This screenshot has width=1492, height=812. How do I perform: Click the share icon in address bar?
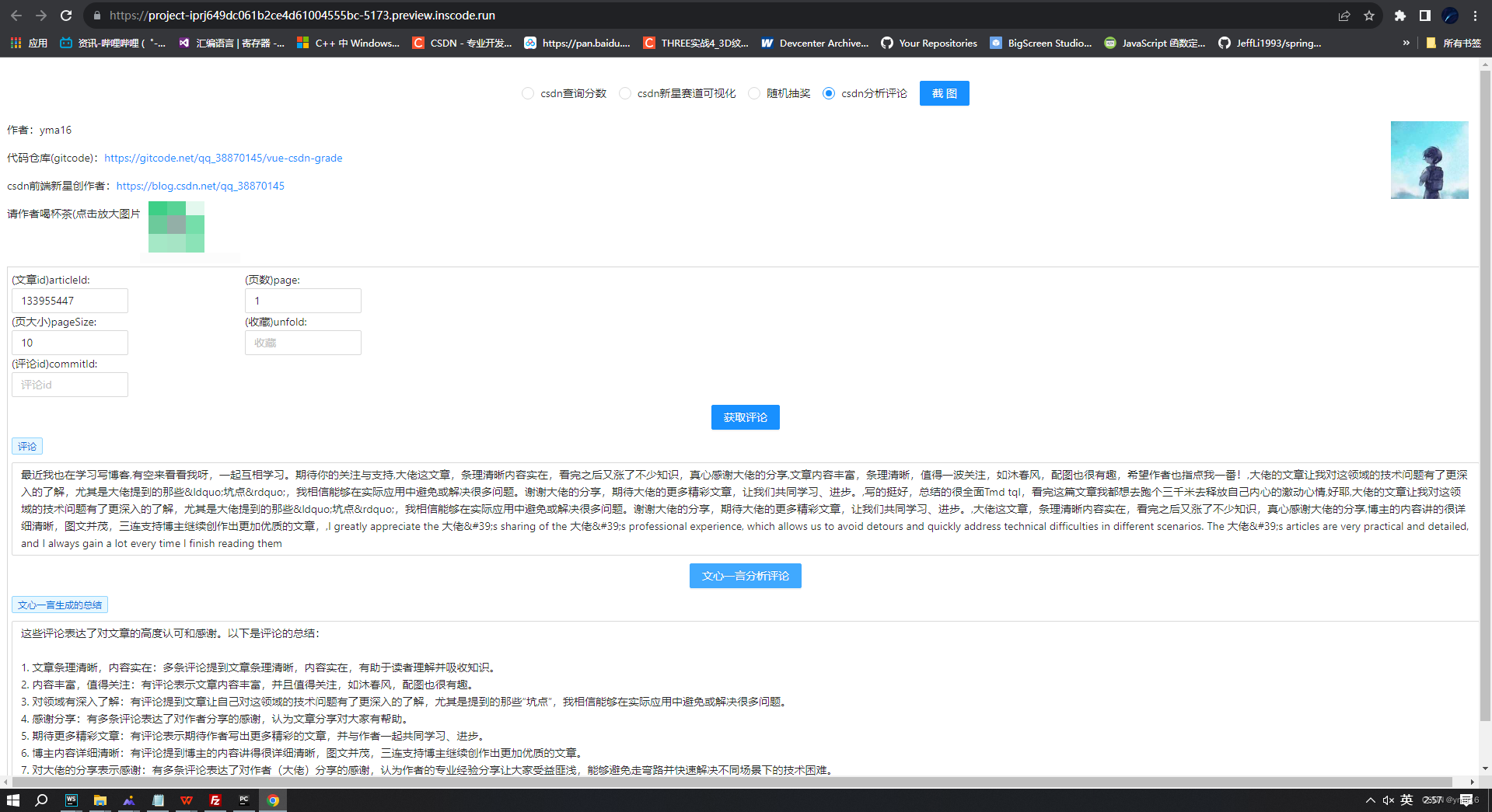coord(1344,16)
